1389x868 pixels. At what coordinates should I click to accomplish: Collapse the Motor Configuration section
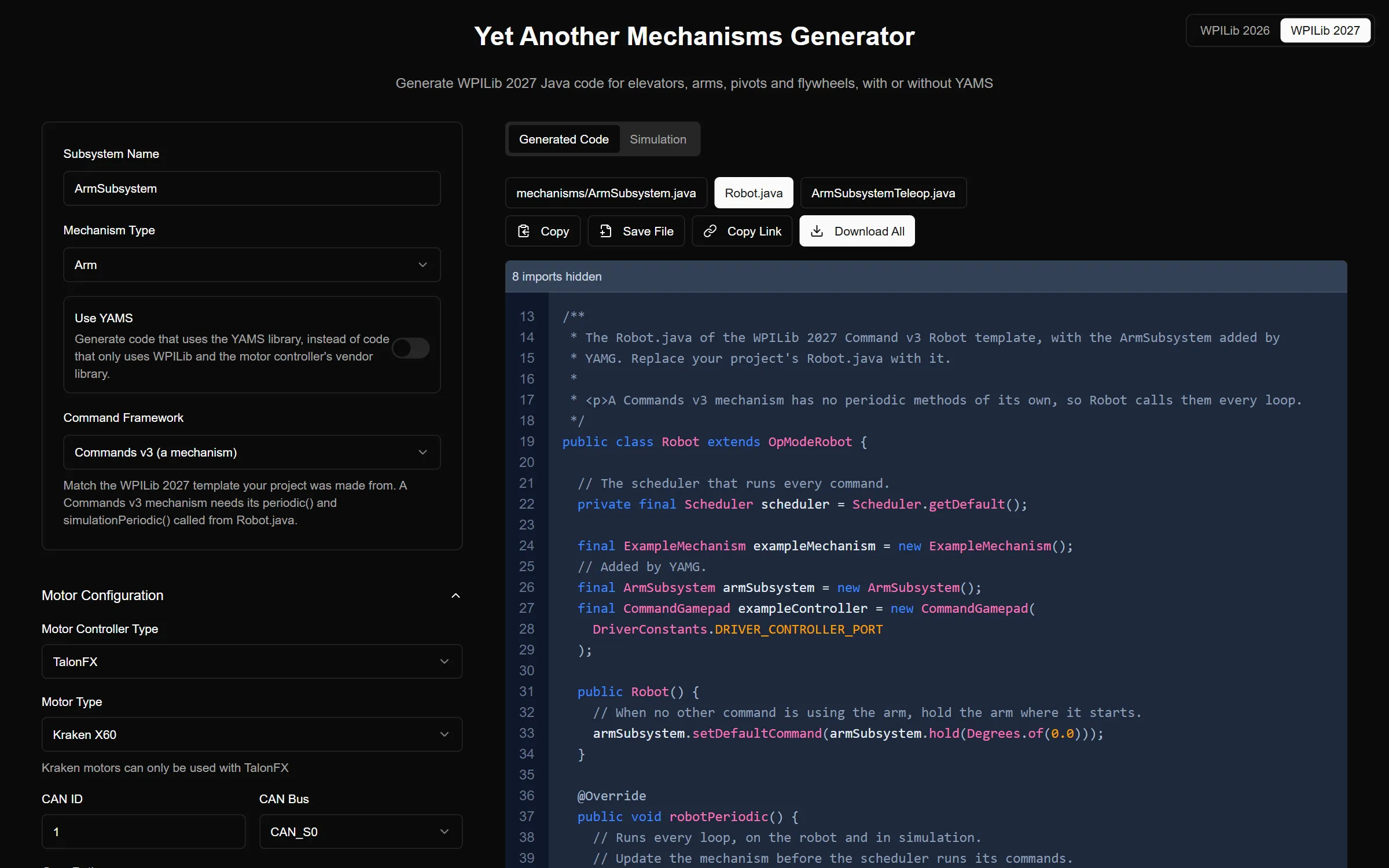pyautogui.click(x=252, y=595)
